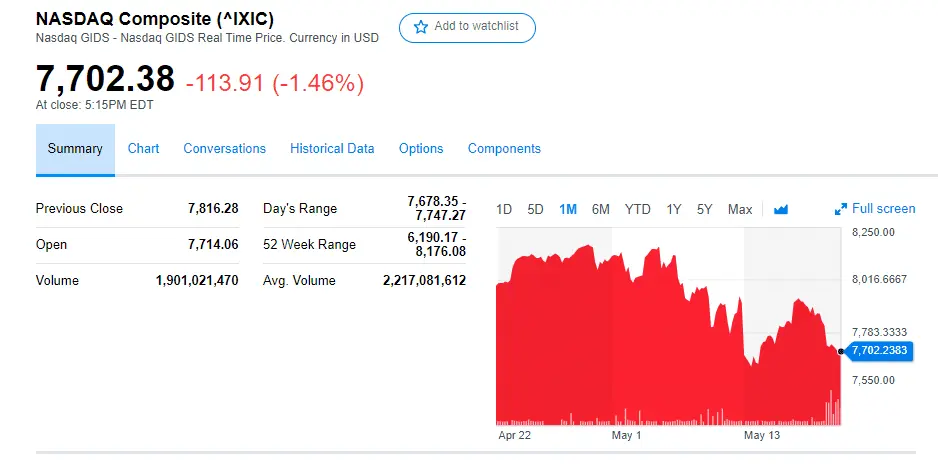Viewport: 938px width, 475px height.
Task: Select the 5D chart range
Action: tap(535, 209)
